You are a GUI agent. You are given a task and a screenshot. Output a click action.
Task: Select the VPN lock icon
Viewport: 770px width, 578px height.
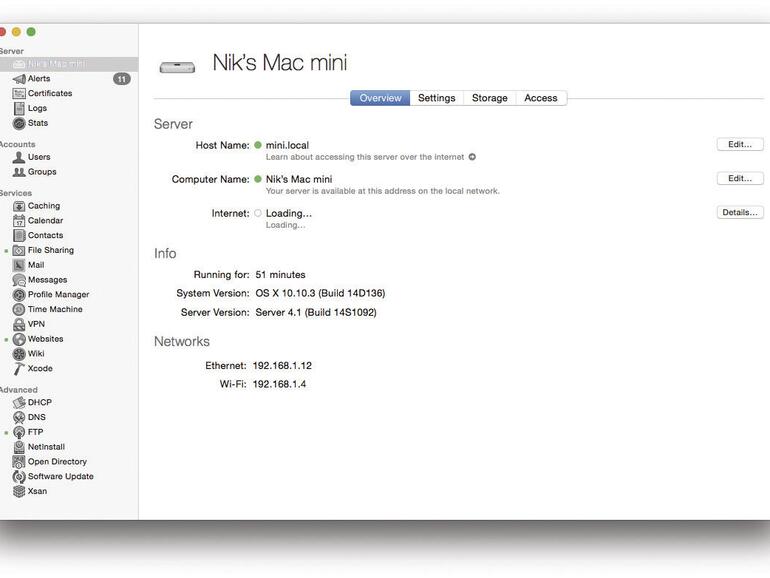tap(19, 324)
